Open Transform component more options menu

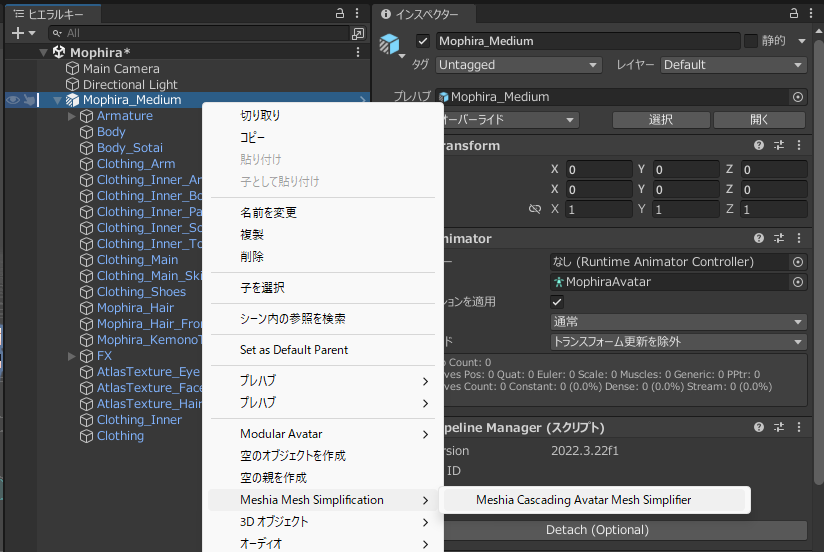click(x=799, y=146)
